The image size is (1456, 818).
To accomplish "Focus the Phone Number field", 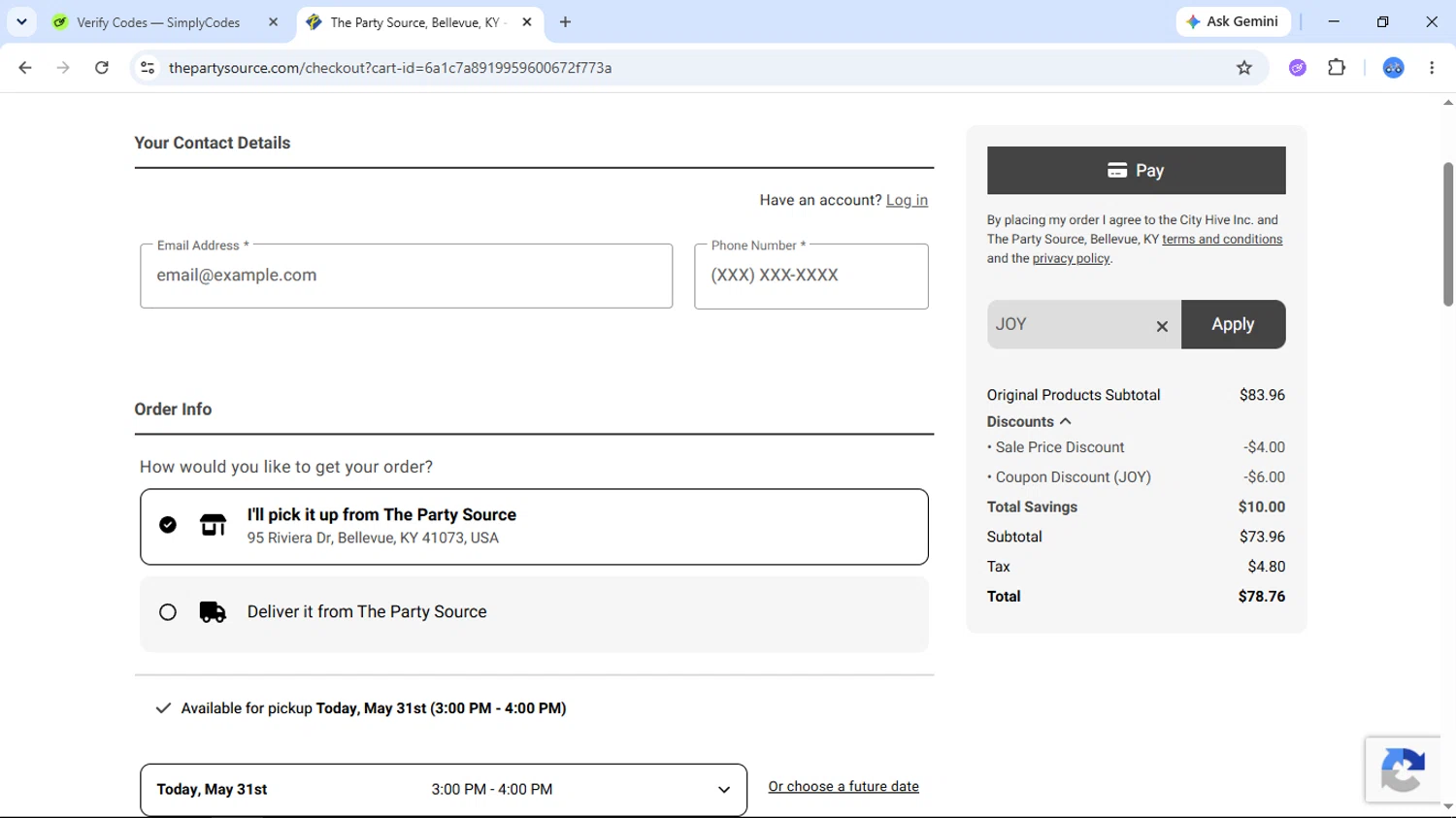I will tap(811, 276).
